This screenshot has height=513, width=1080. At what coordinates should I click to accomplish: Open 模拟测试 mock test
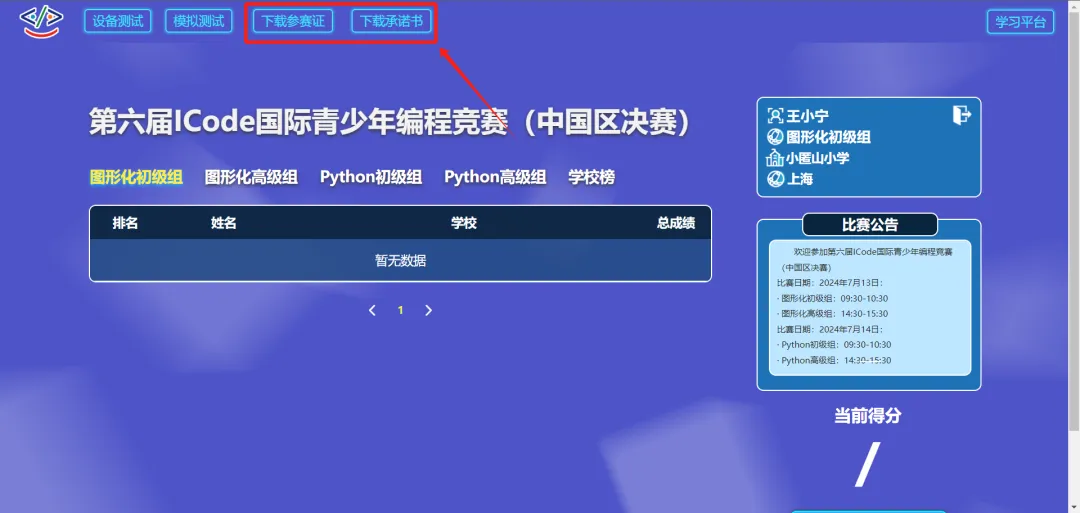click(198, 21)
